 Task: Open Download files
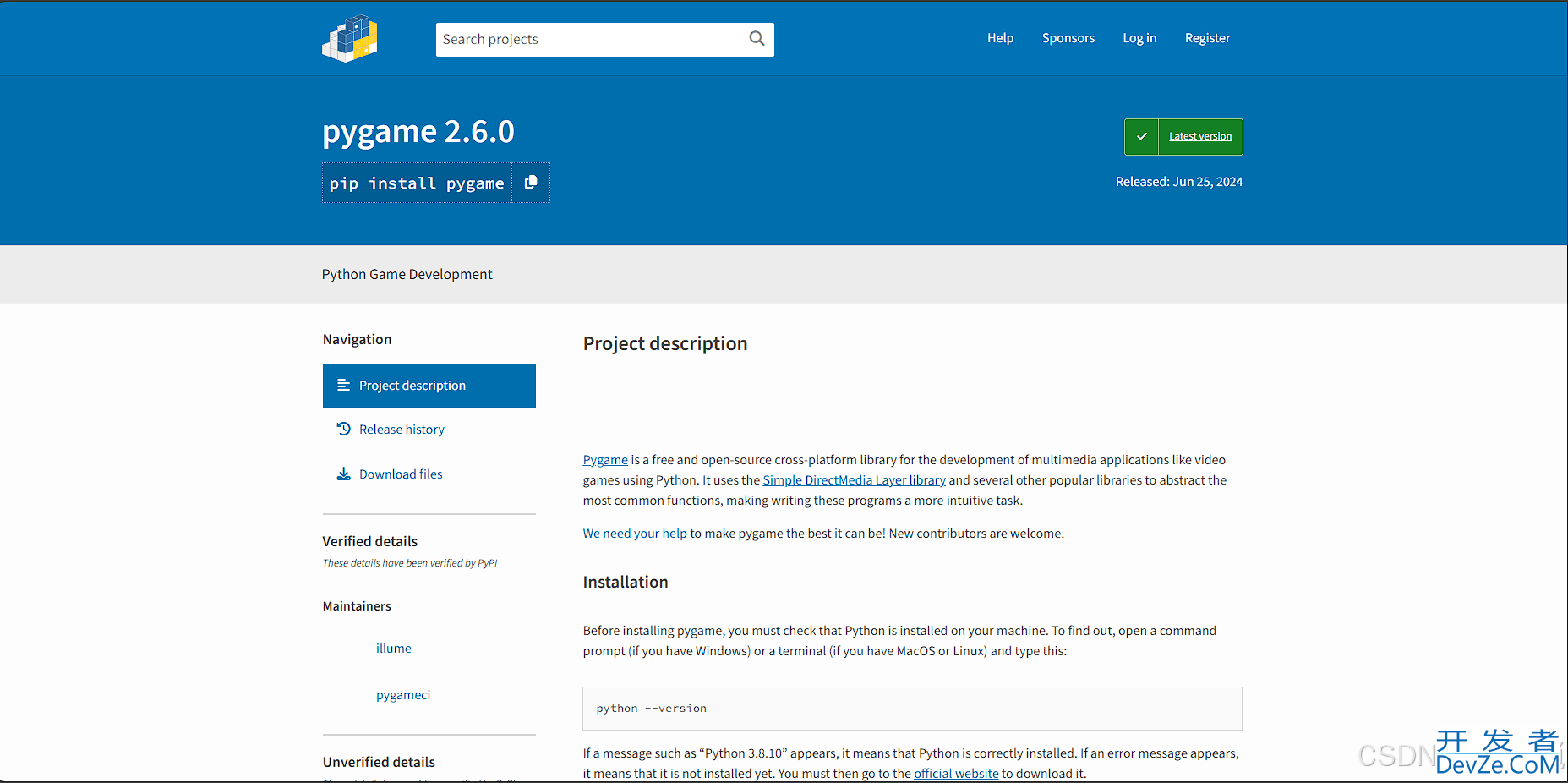(x=401, y=474)
